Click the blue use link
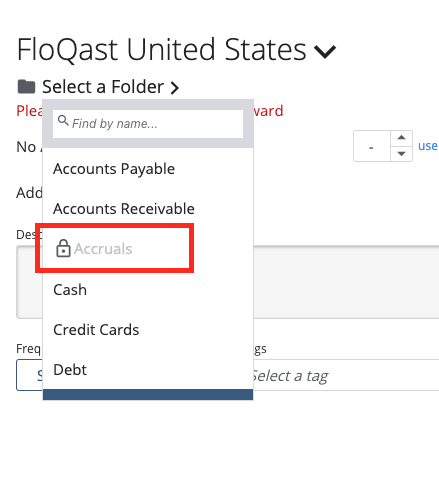This screenshot has width=439, height=498. click(x=428, y=146)
